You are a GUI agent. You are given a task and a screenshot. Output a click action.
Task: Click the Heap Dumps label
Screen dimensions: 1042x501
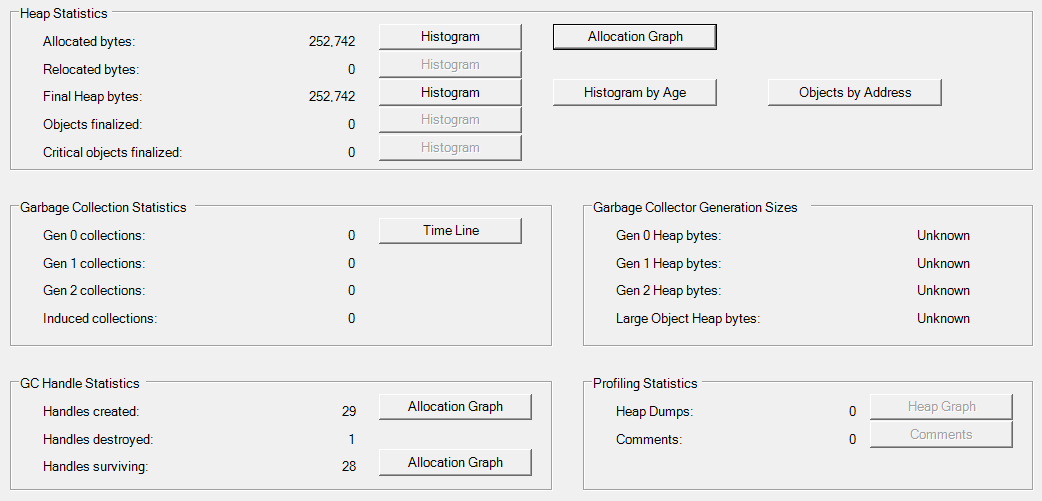tap(655, 411)
